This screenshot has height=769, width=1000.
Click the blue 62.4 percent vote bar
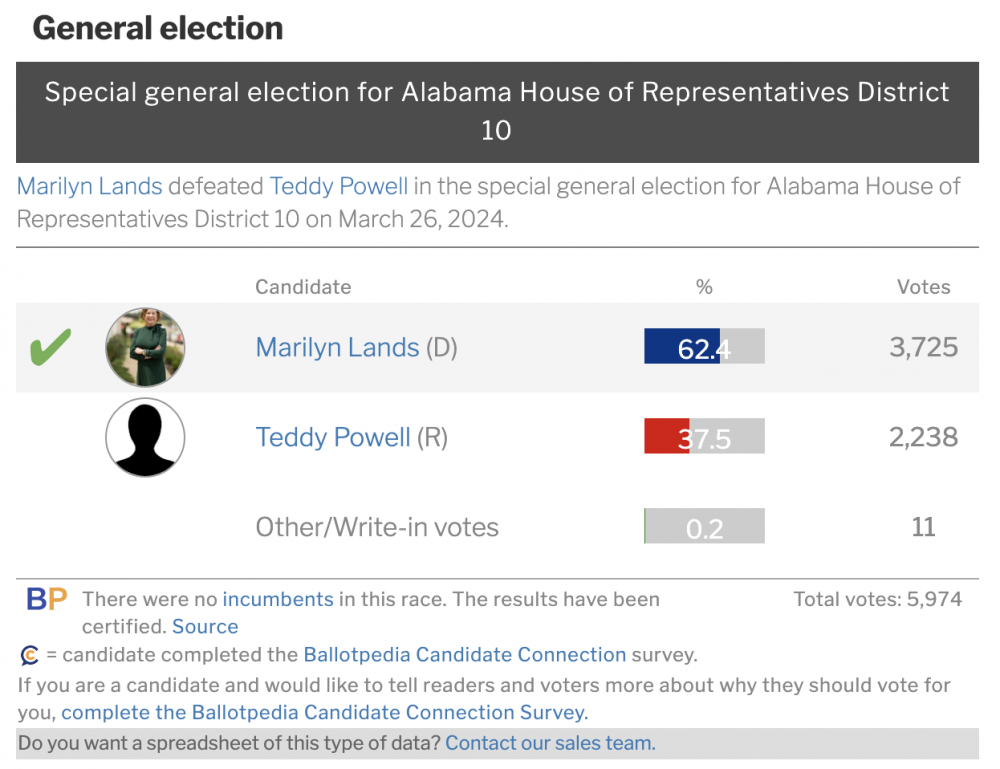[682, 347]
